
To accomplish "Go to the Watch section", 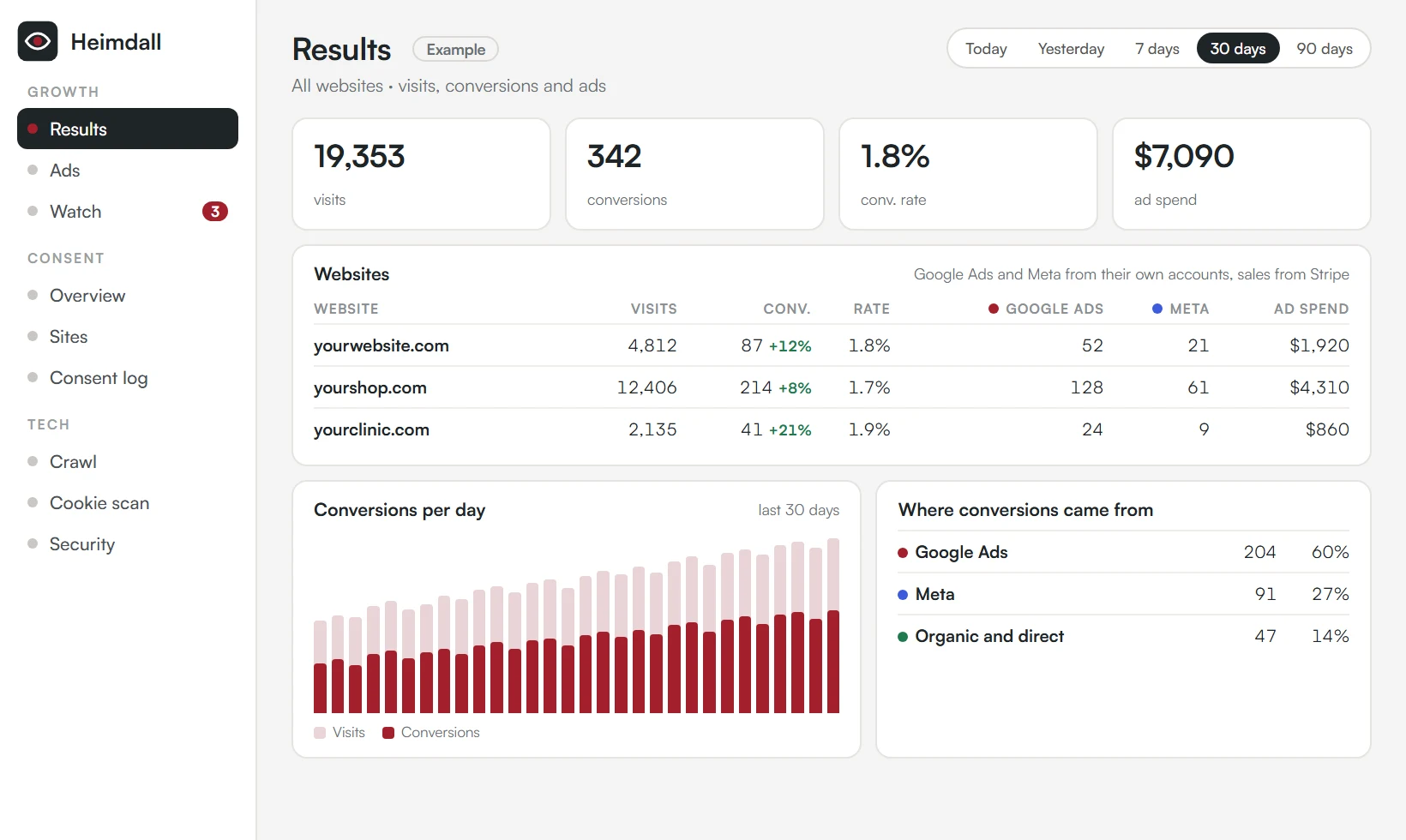I will point(128,211).
